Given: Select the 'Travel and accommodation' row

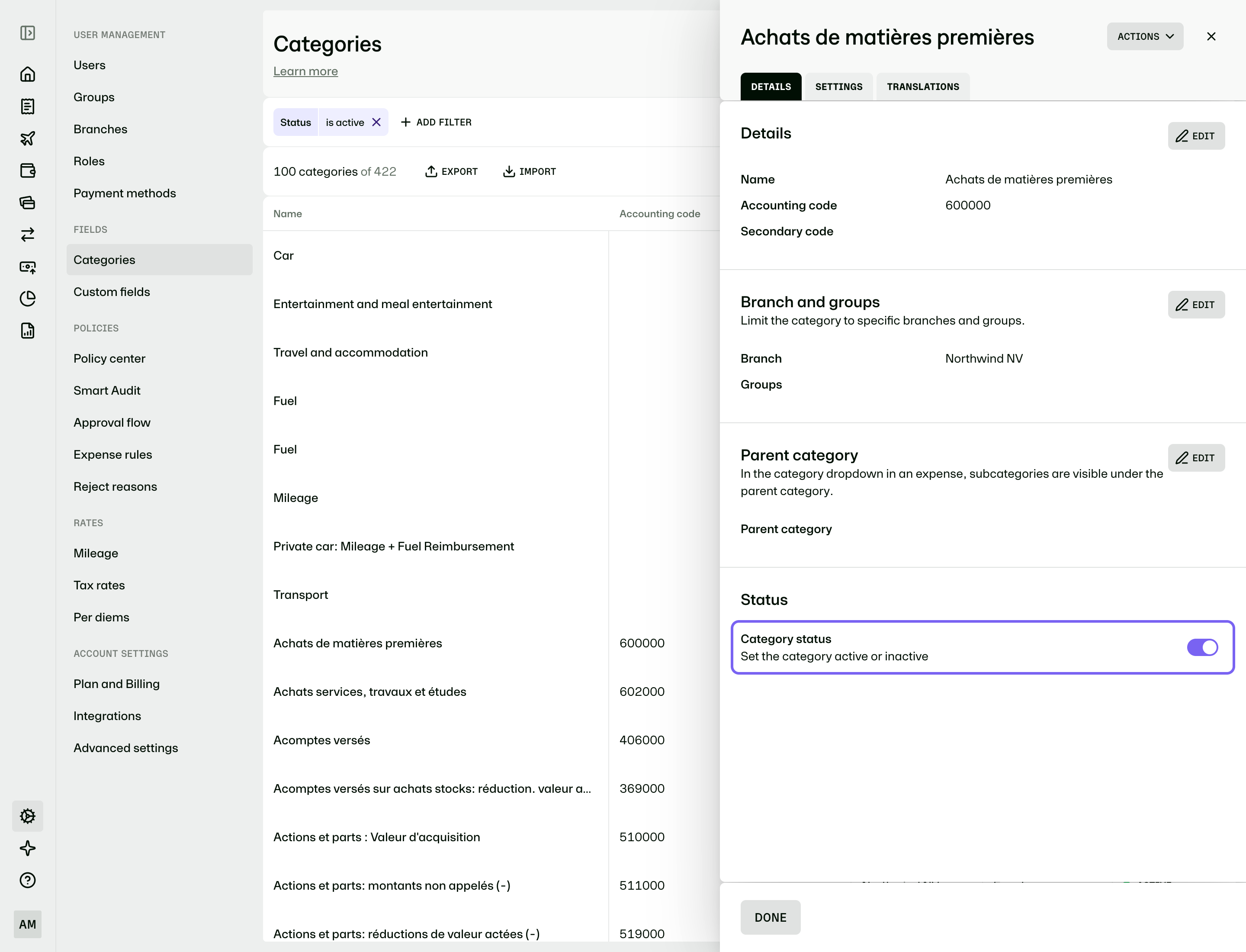Looking at the screenshot, I should point(491,353).
